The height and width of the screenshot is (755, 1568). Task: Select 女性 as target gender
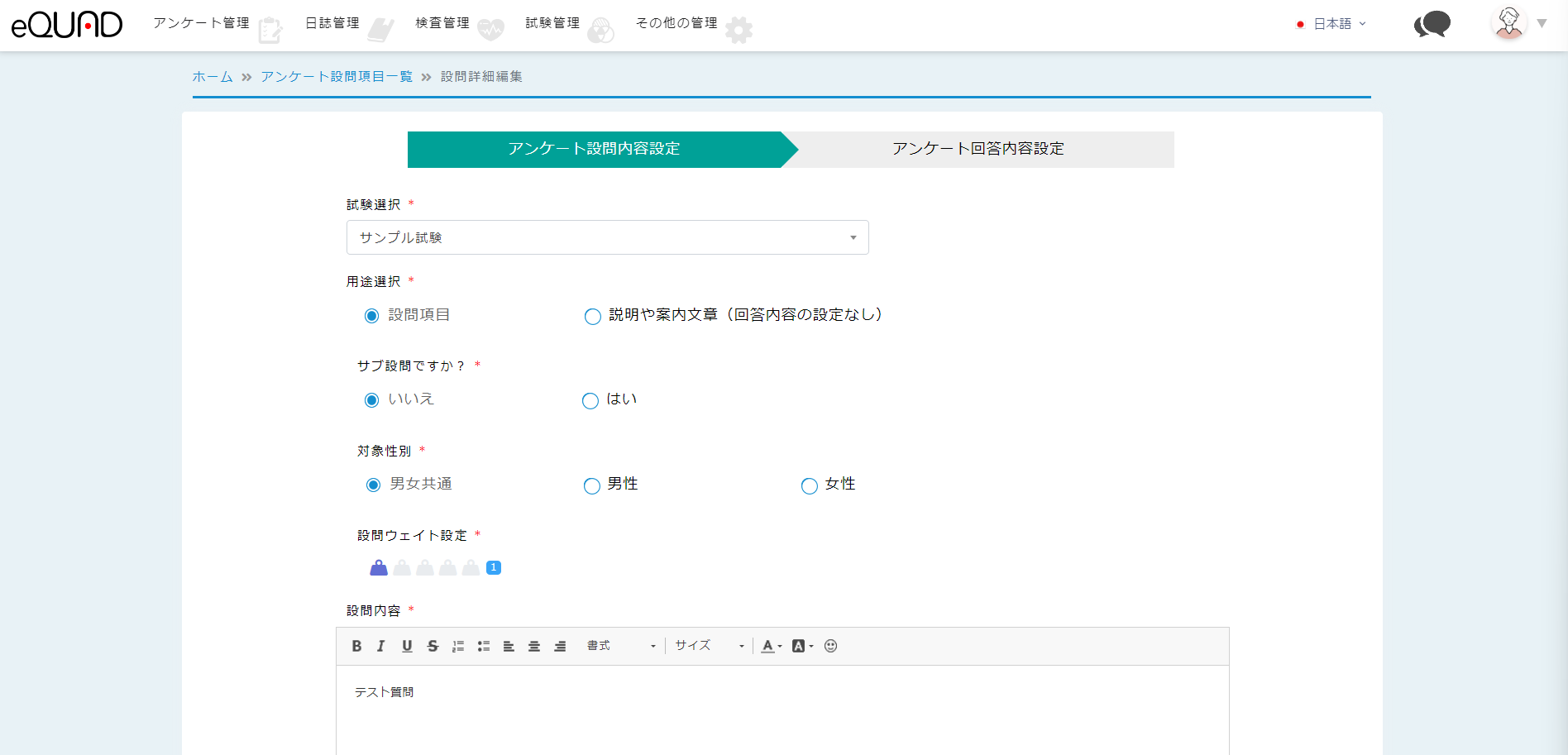[x=809, y=486]
